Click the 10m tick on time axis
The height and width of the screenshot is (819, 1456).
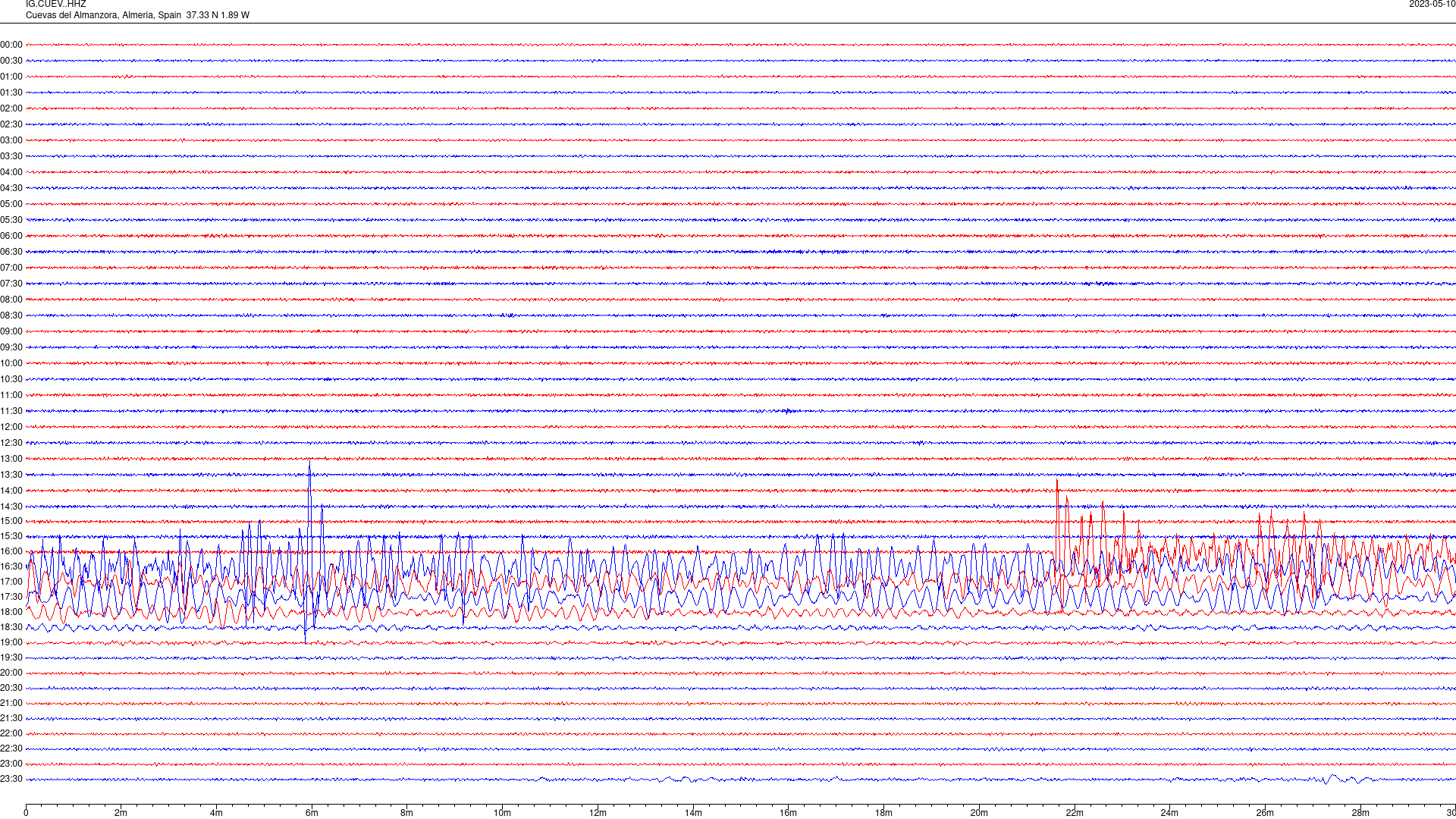[502, 813]
